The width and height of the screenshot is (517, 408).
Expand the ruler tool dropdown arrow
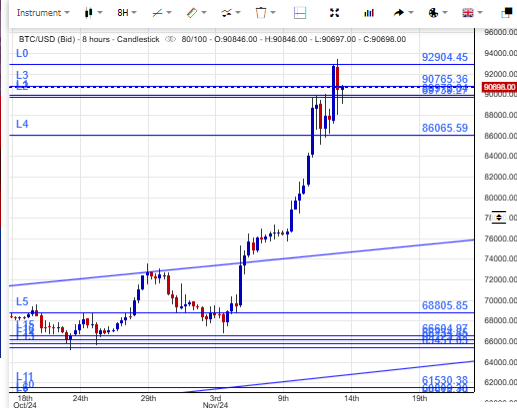click(204, 13)
